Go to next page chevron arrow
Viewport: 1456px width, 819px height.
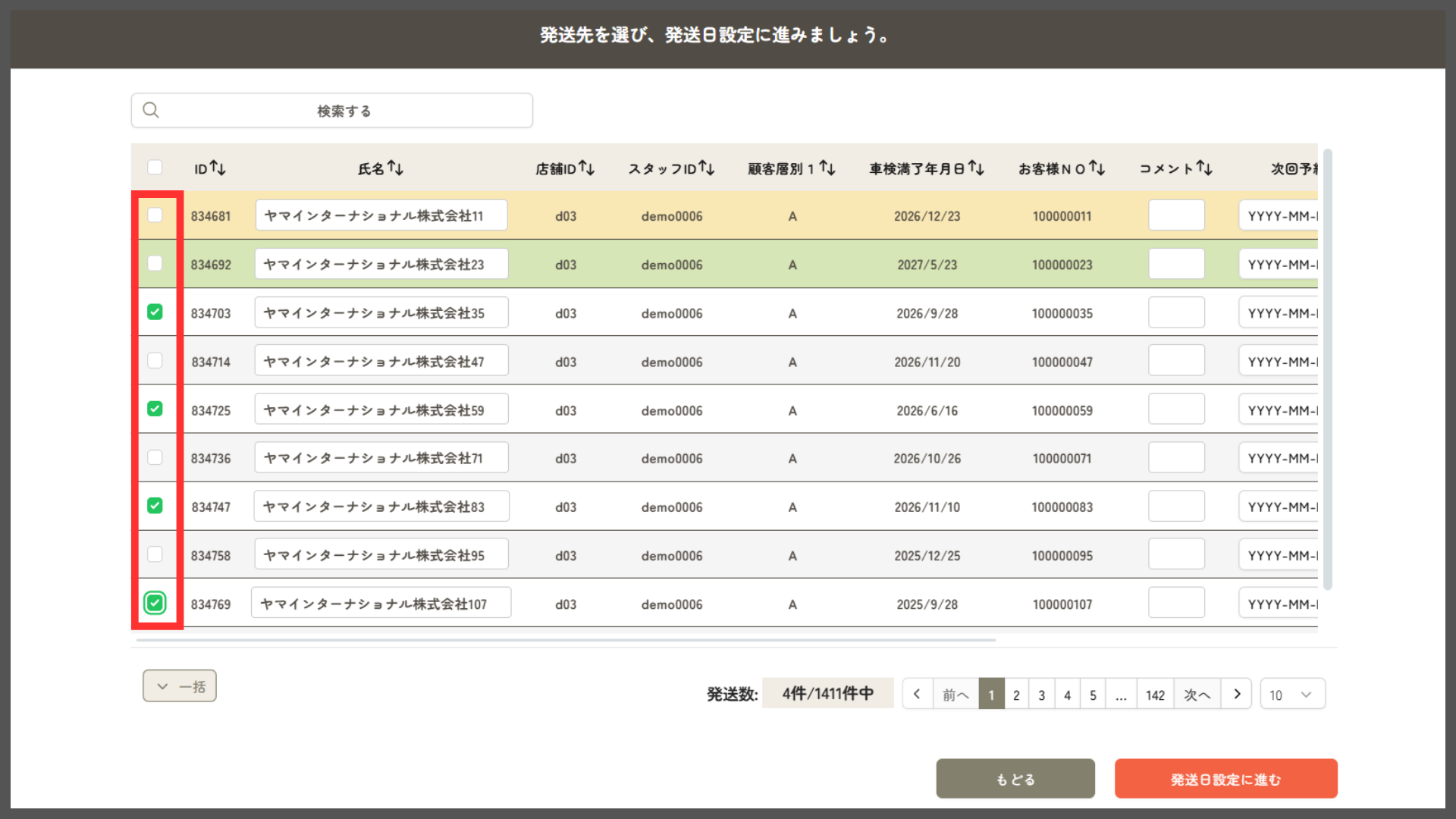click(x=1237, y=694)
